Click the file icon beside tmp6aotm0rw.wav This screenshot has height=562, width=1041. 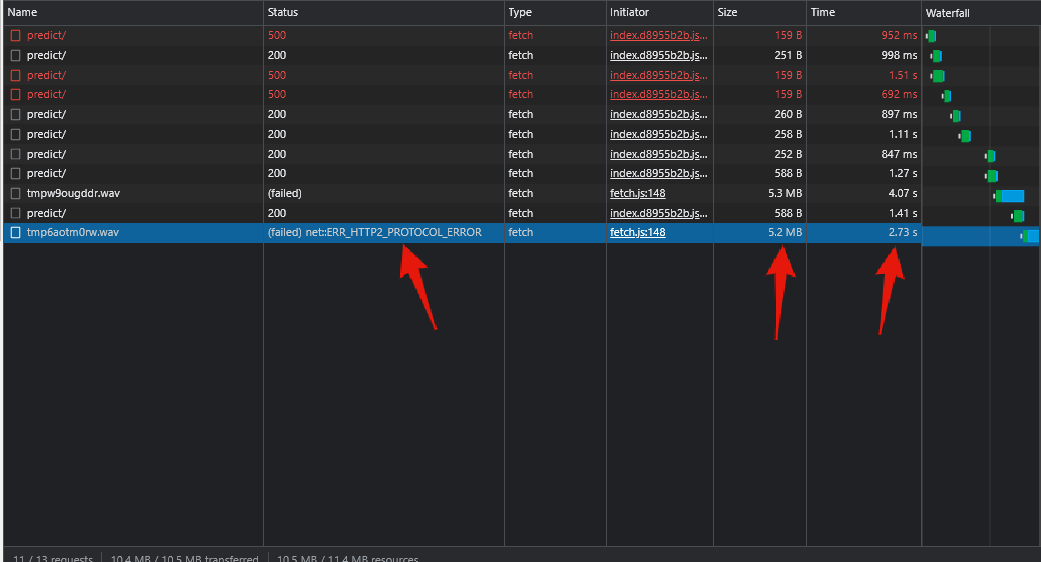pos(15,233)
